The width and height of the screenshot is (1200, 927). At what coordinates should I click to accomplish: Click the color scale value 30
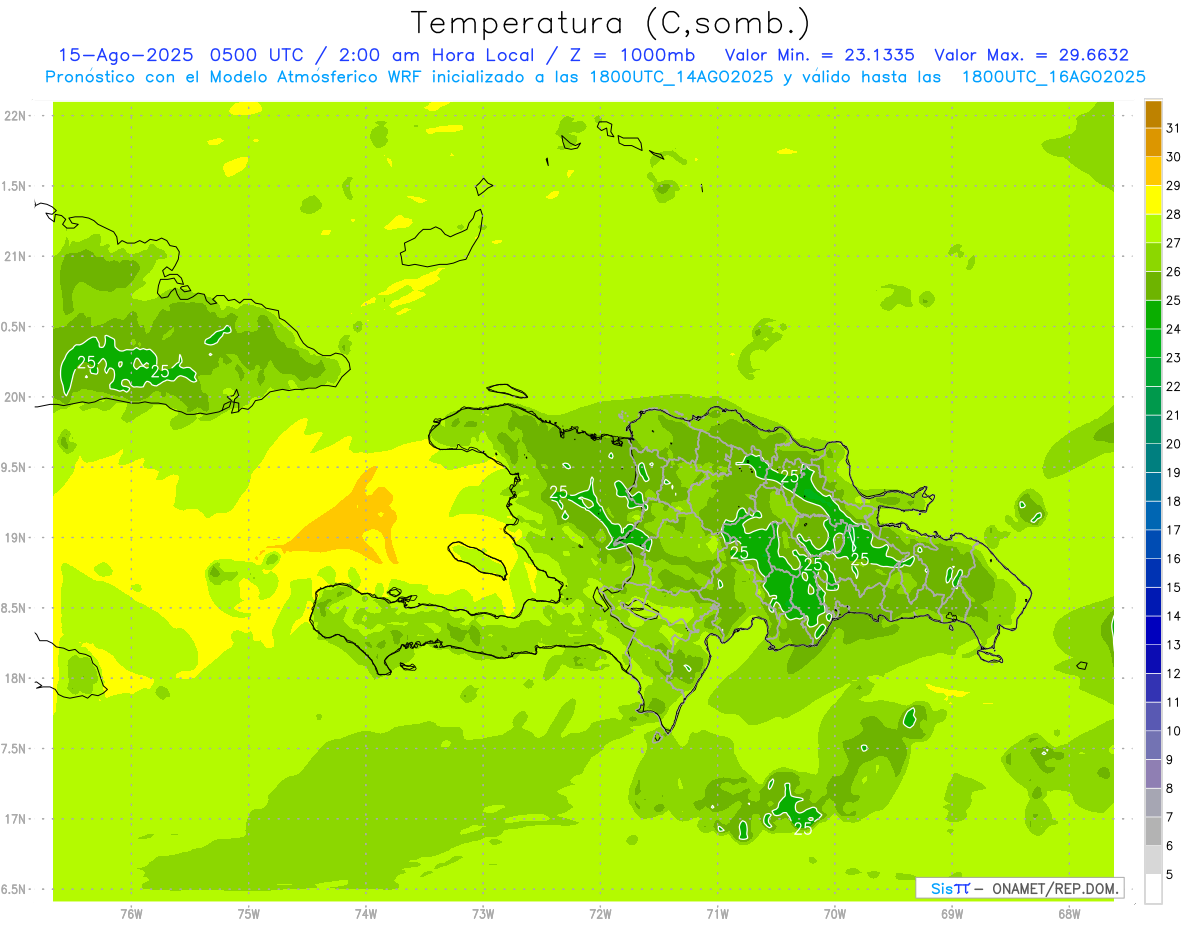click(x=1174, y=157)
